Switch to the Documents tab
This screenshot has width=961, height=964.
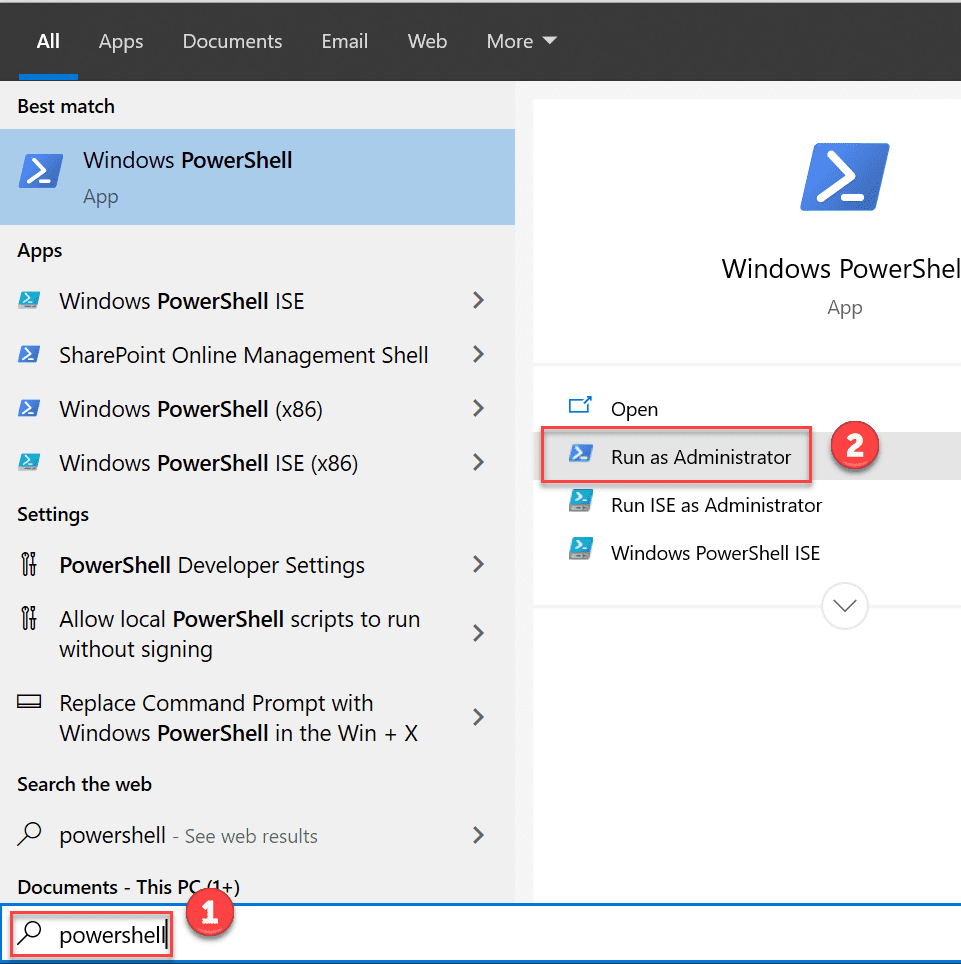(232, 41)
